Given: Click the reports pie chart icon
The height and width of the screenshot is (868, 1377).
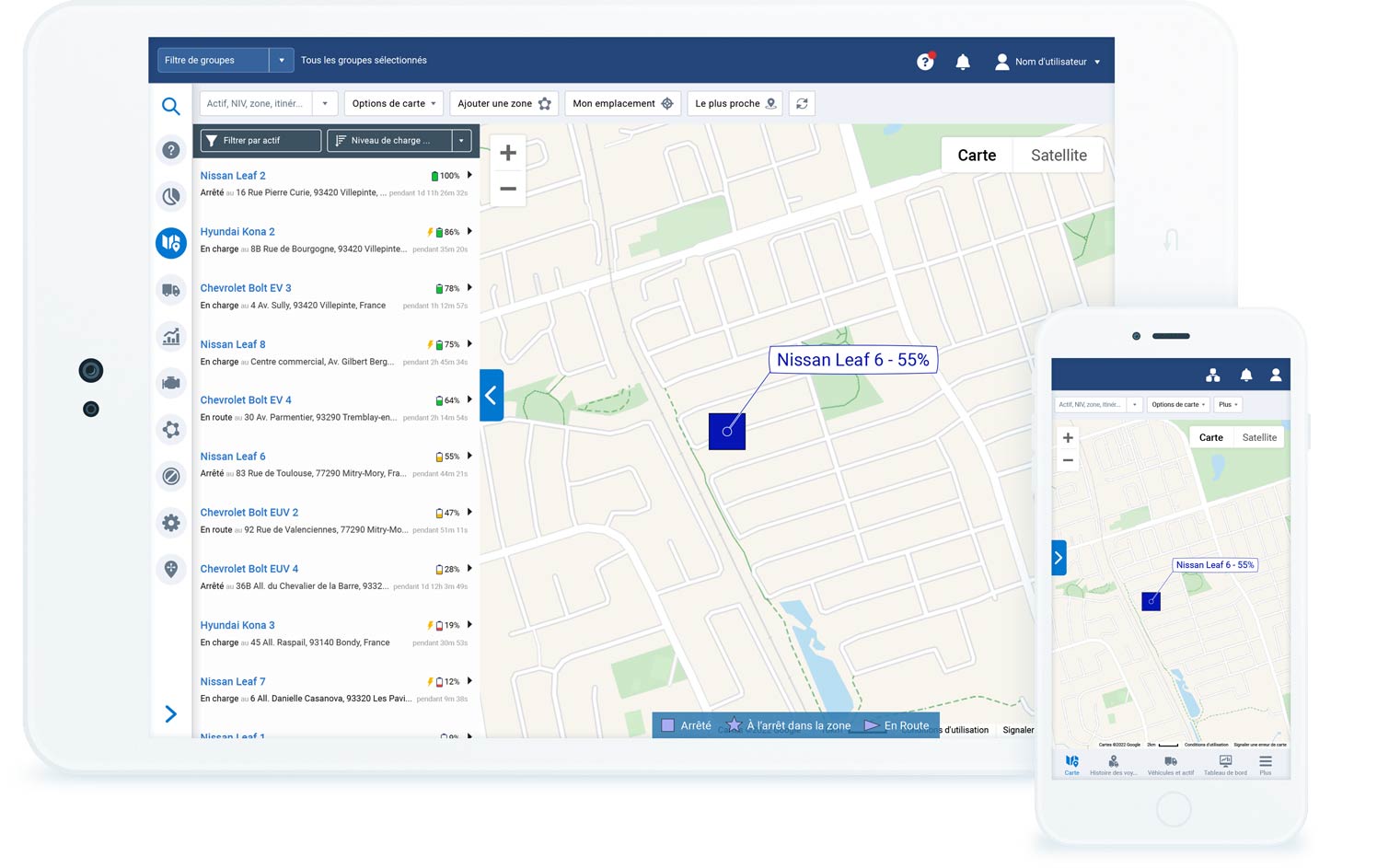Looking at the screenshot, I should click(x=171, y=196).
